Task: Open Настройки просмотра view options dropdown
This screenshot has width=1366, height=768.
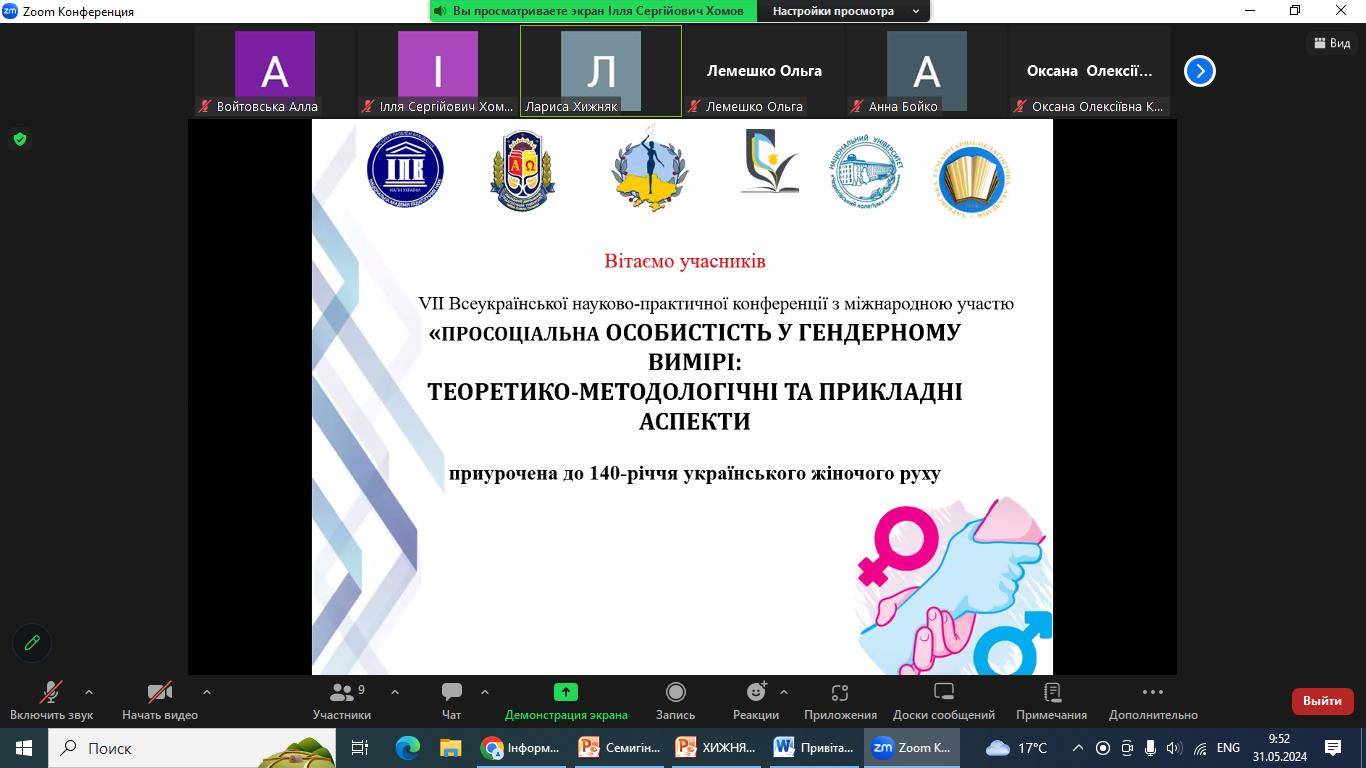Action: 846,11
